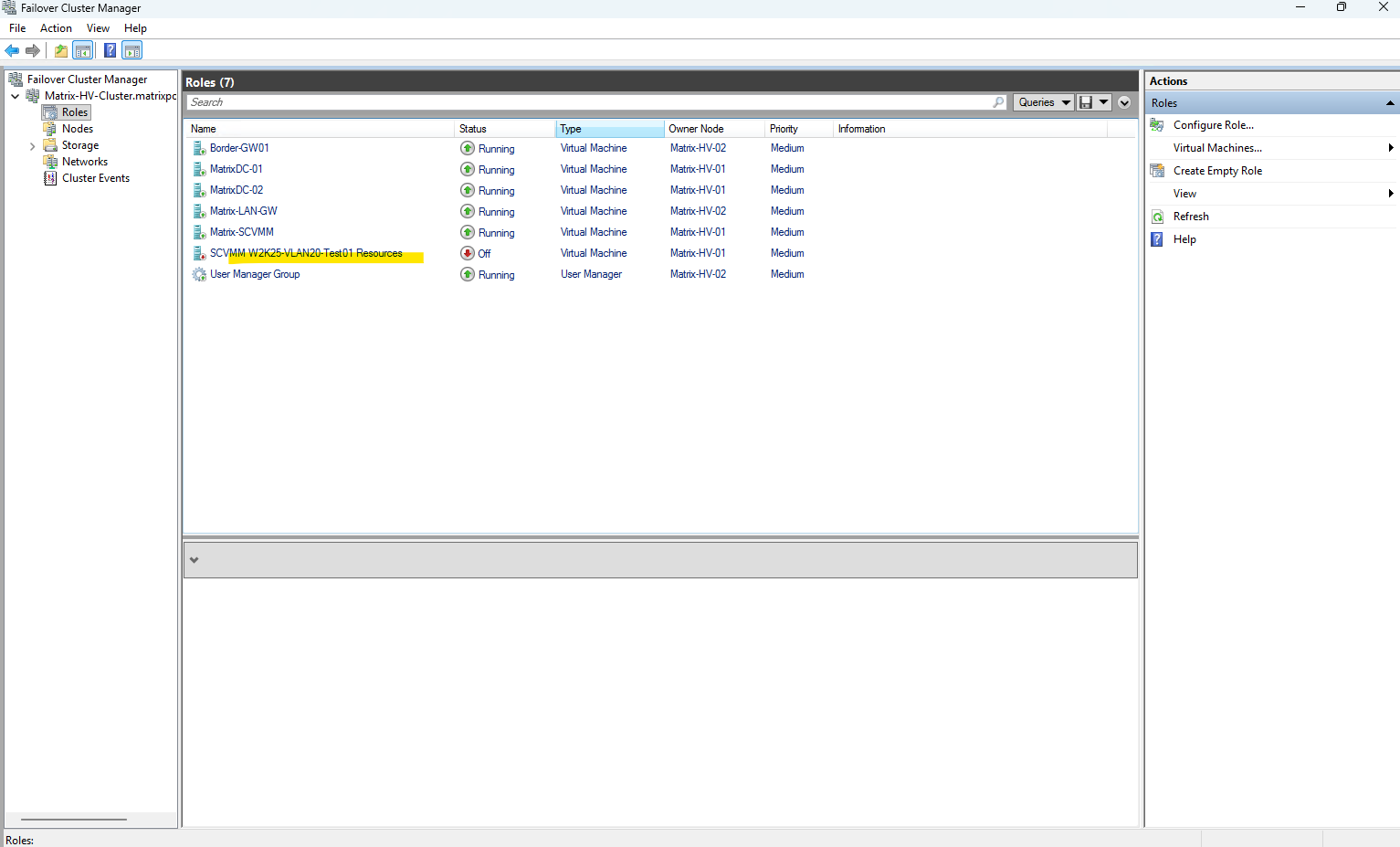Click the Configure Role icon in Actions

[x=1157, y=125]
